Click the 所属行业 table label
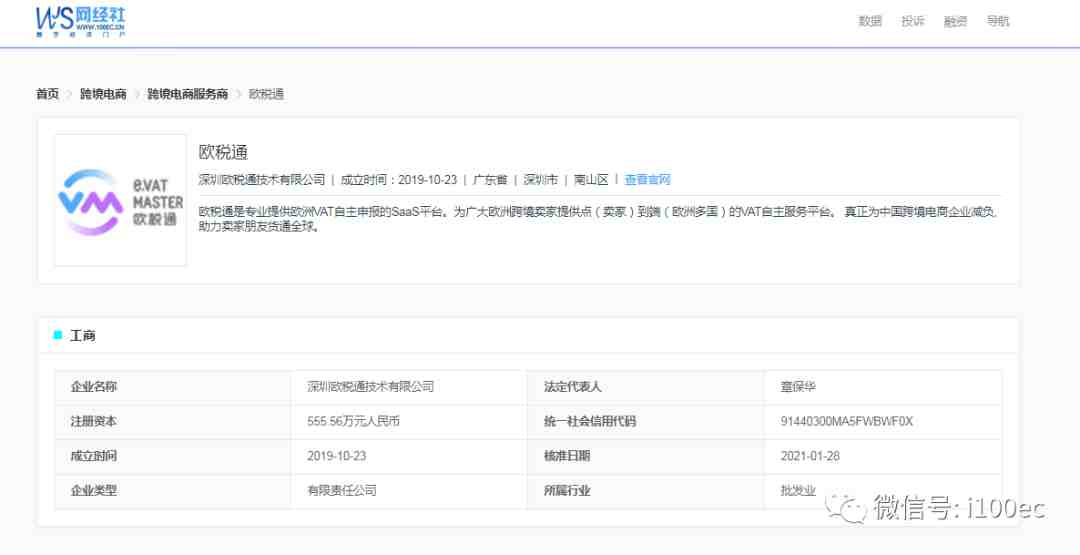 click(x=567, y=490)
